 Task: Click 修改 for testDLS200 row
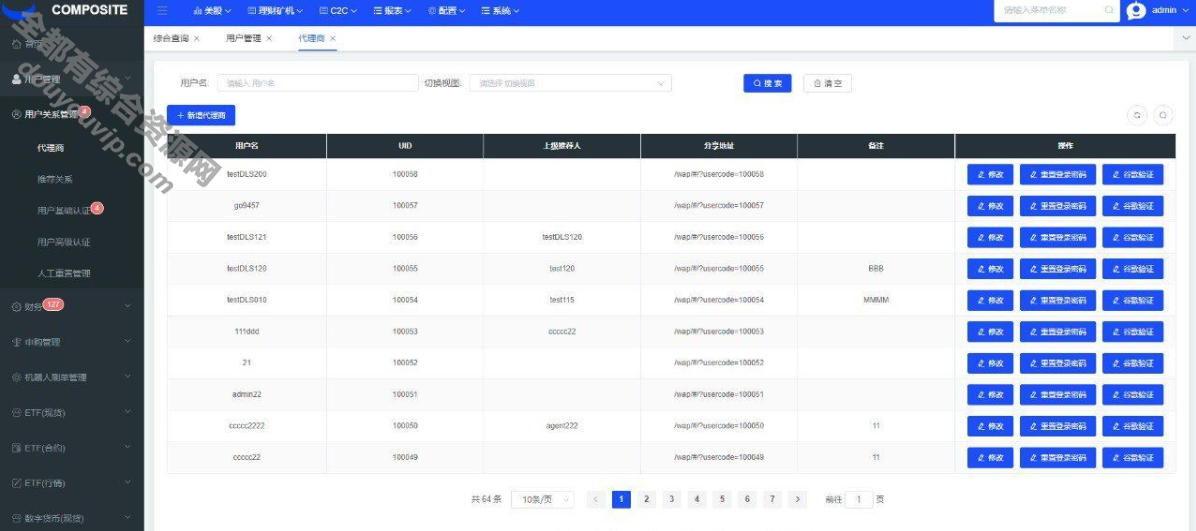pyautogui.click(x=990, y=174)
